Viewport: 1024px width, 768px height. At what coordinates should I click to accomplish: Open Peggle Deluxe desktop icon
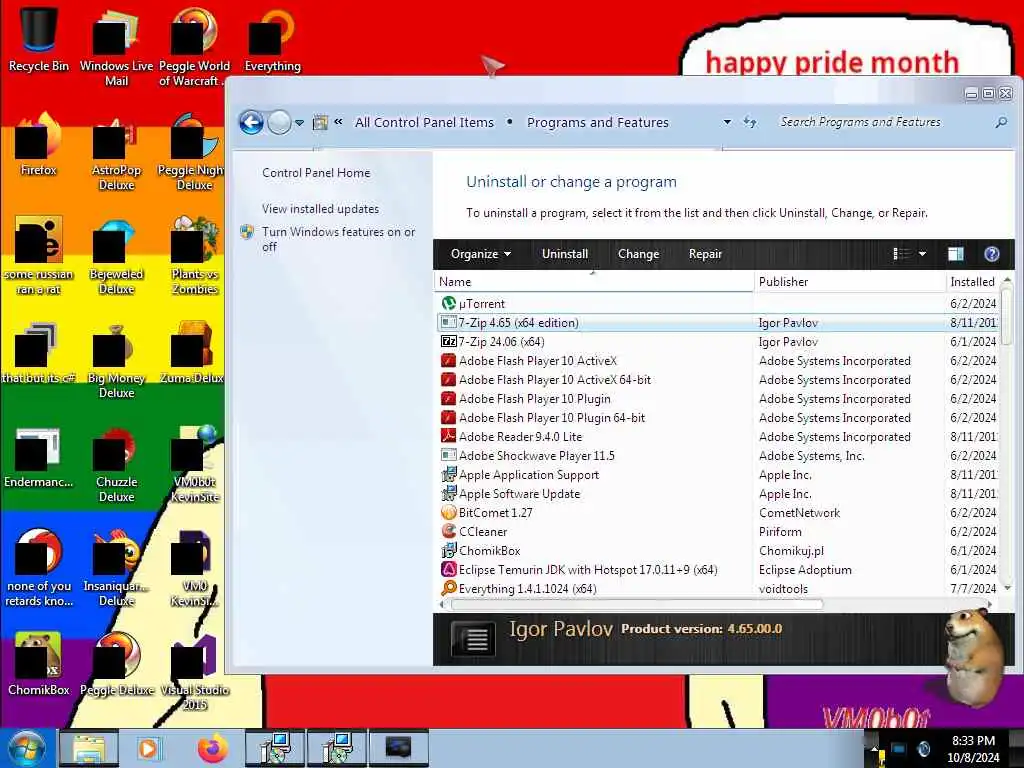pyautogui.click(x=116, y=663)
